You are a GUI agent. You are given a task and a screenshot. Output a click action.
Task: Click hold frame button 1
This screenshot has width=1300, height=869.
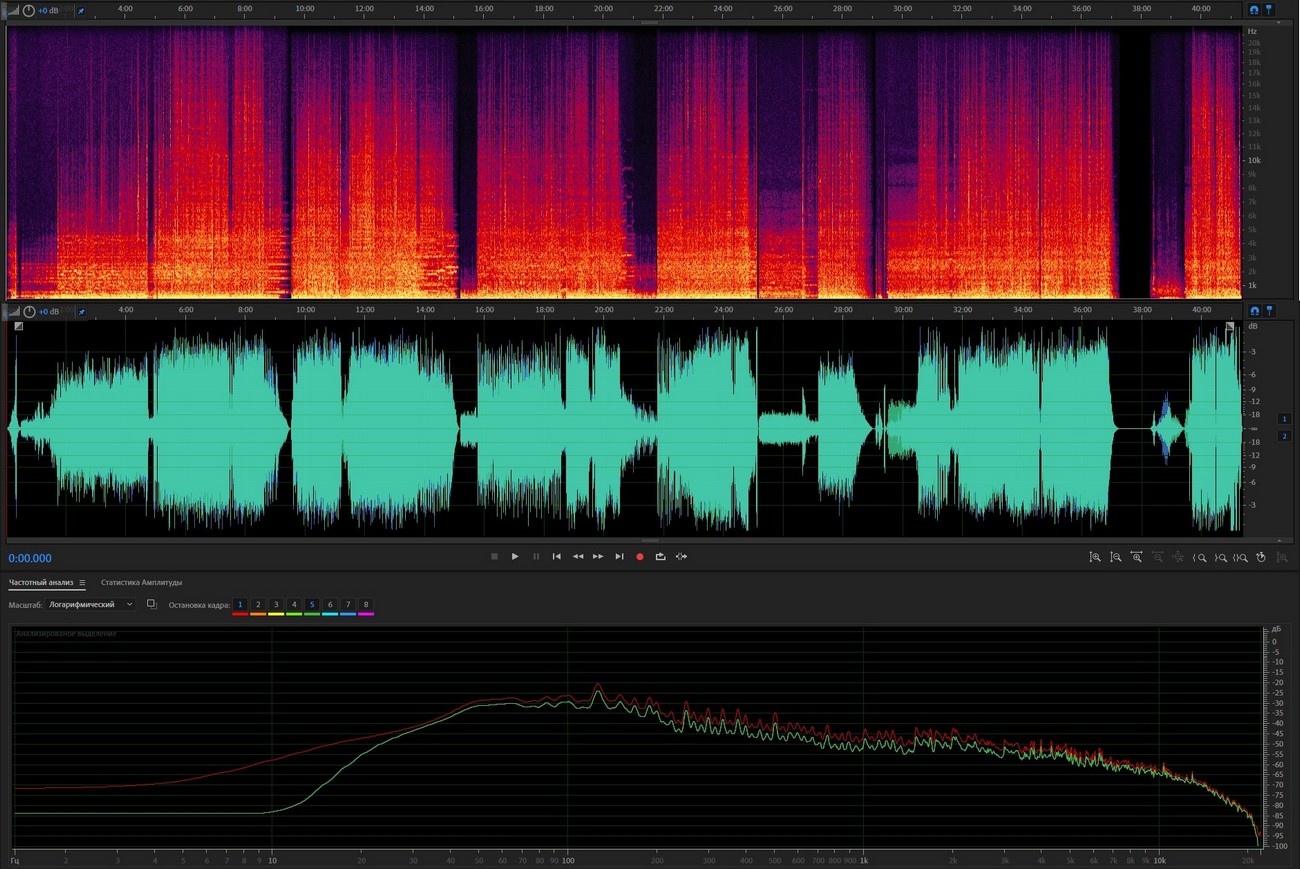[240, 605]
